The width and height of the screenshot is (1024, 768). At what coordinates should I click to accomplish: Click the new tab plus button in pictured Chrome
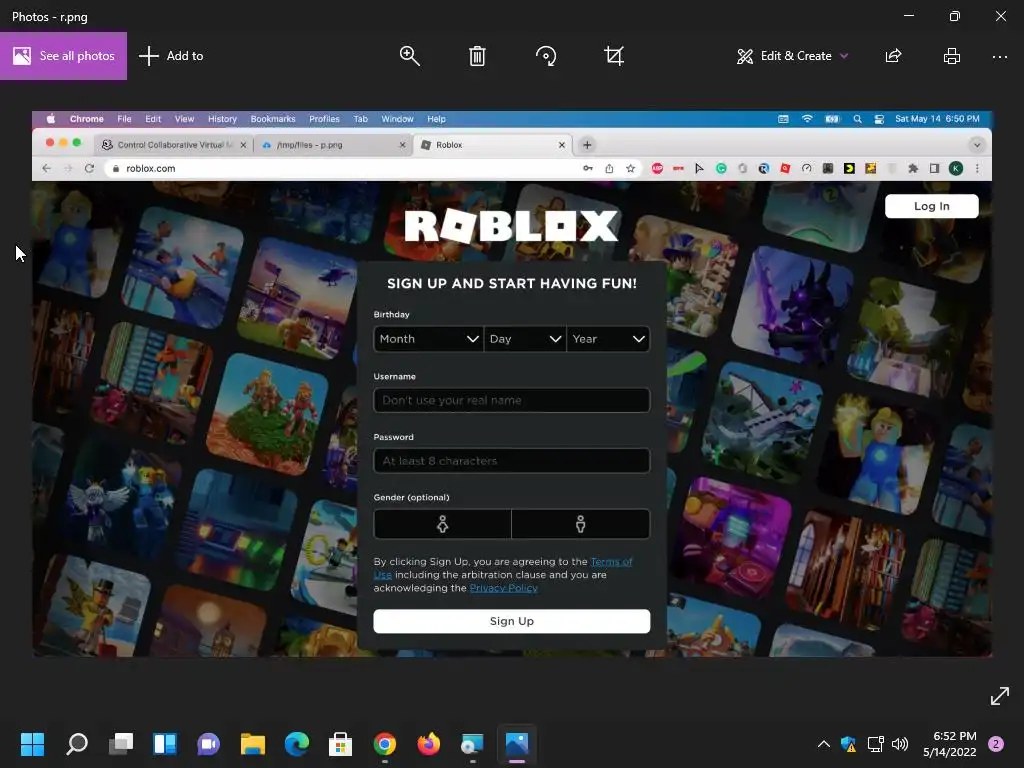pyautogui.click(x=587, y=145)
